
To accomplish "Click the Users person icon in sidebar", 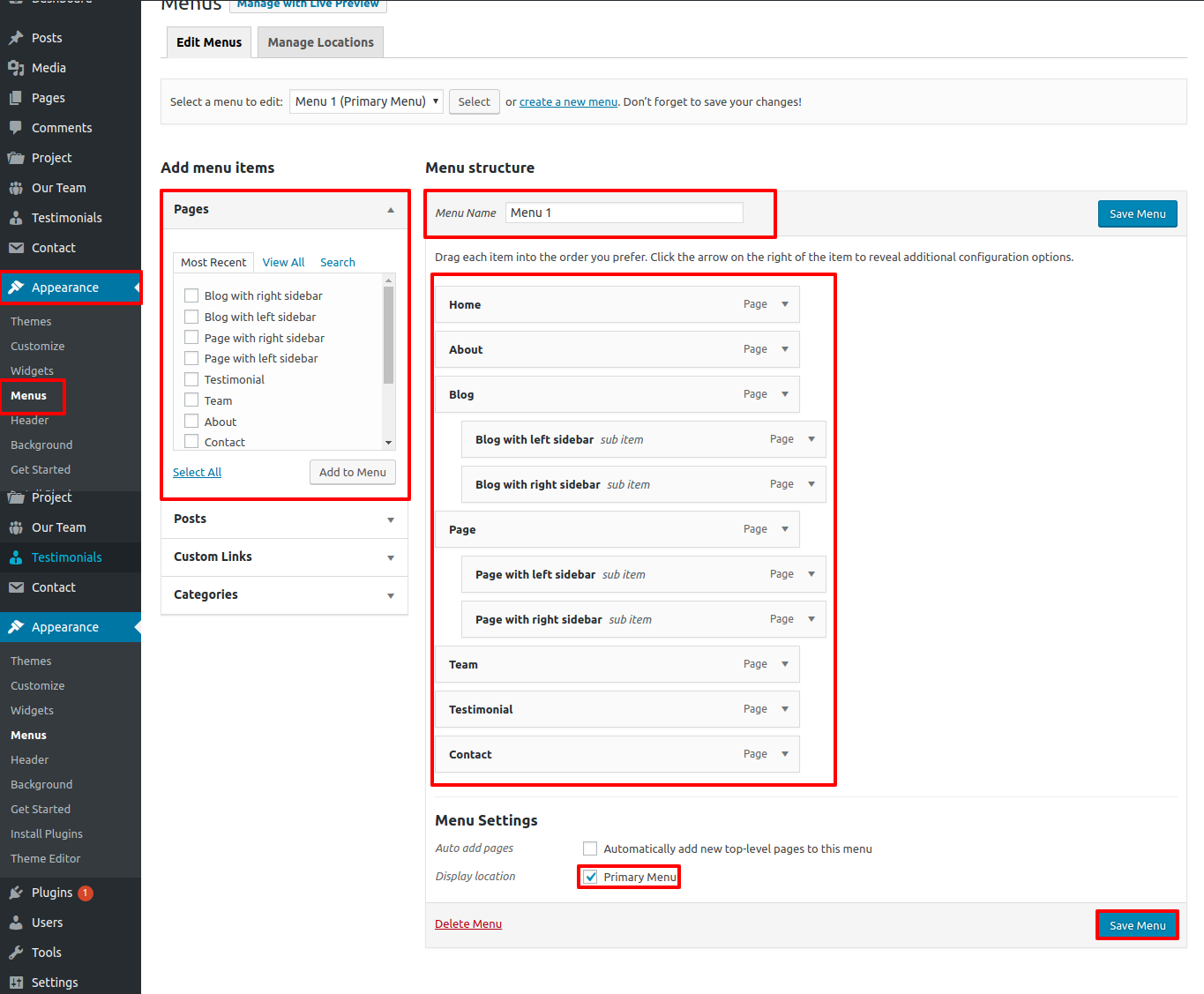I will pos(16,923).
